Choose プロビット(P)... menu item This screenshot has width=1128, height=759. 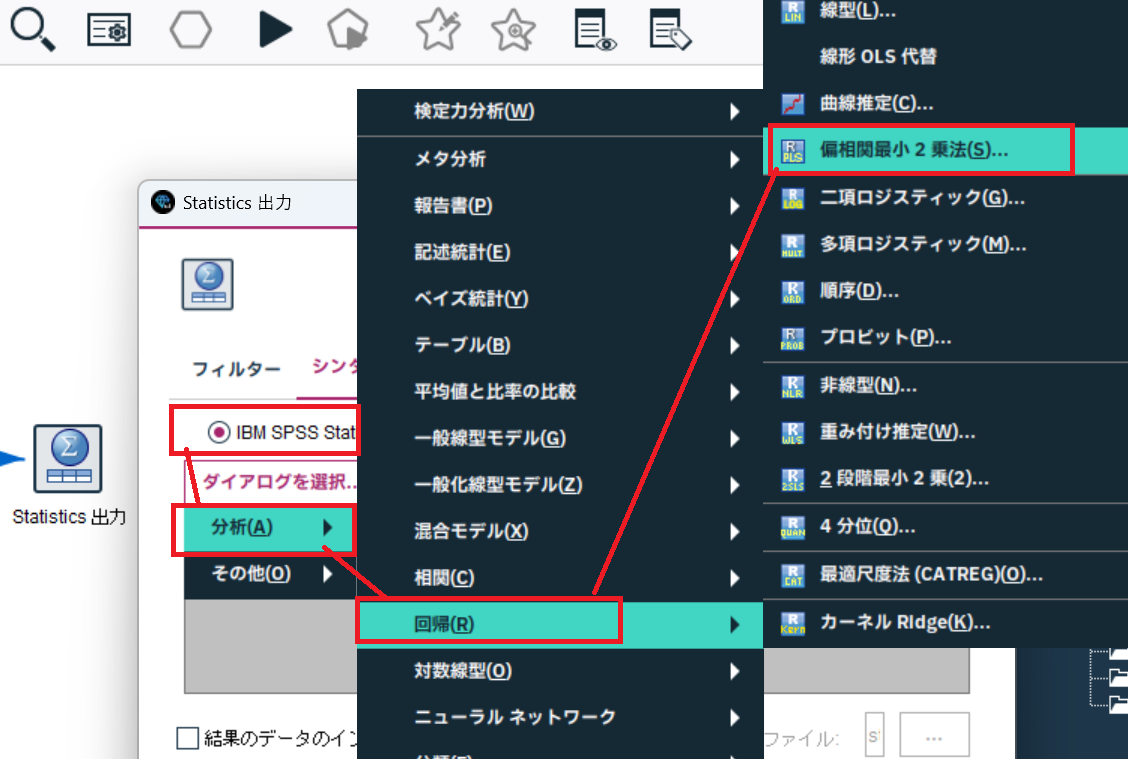coord(945,337)
